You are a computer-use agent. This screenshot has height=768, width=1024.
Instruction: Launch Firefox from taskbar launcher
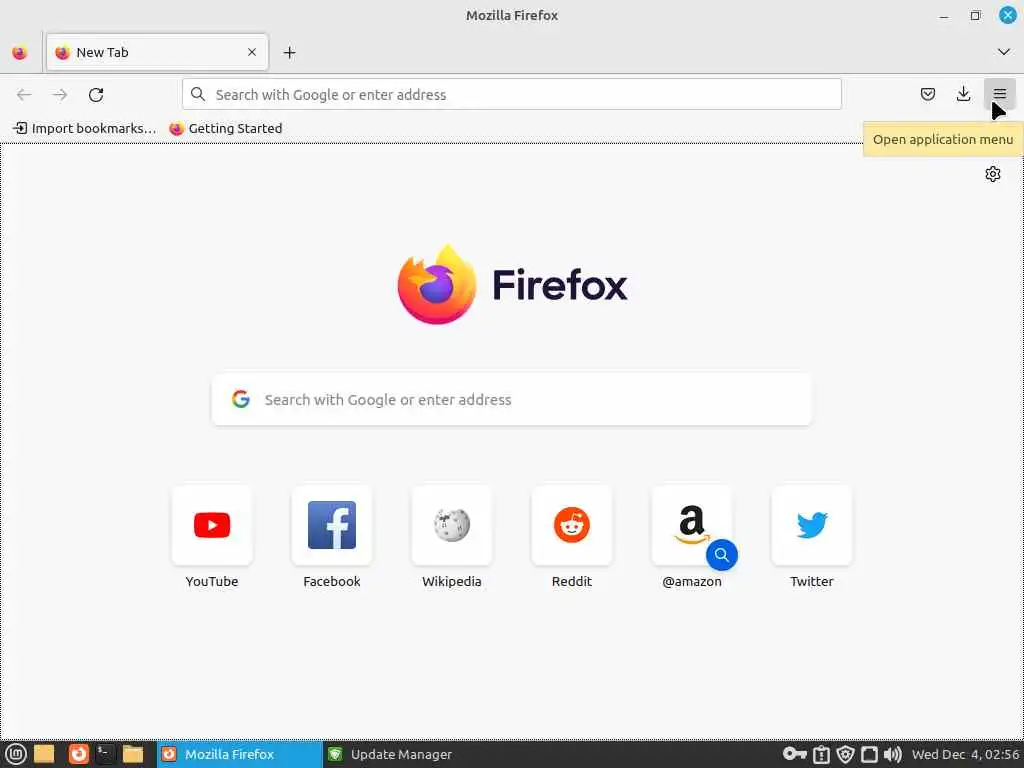78,754
